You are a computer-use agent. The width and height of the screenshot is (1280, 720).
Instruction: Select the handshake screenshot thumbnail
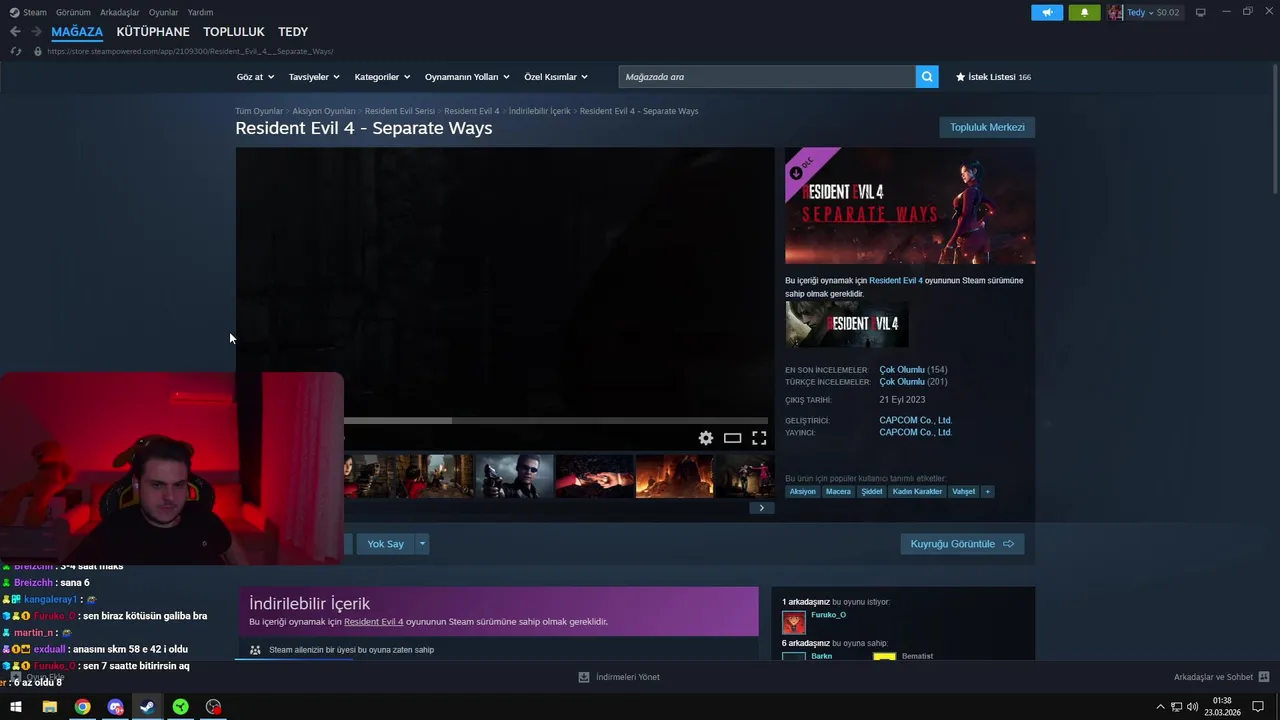point(594,476)
